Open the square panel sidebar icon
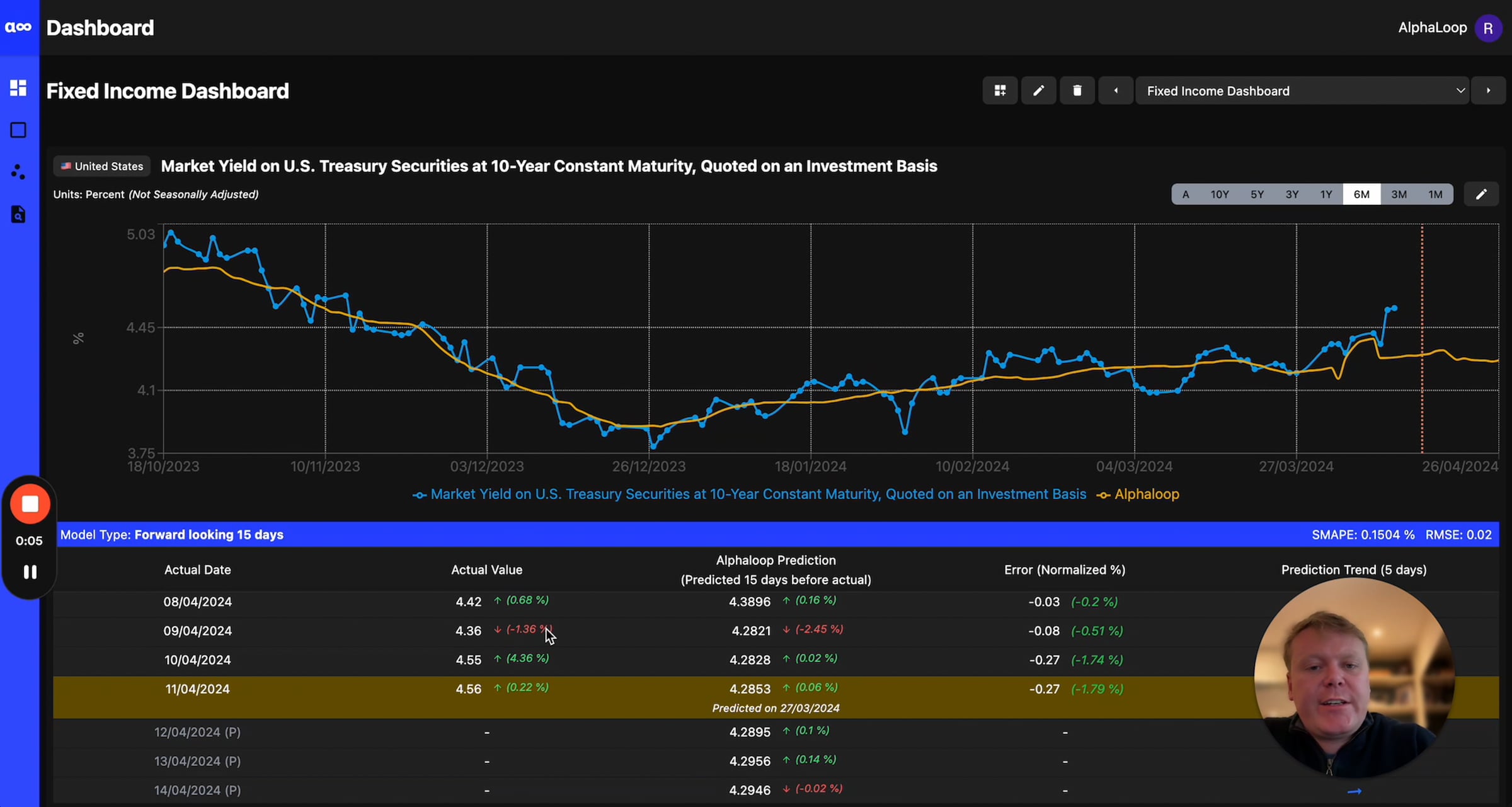Viewport: 1512px width, 807px height. point(18,130)
